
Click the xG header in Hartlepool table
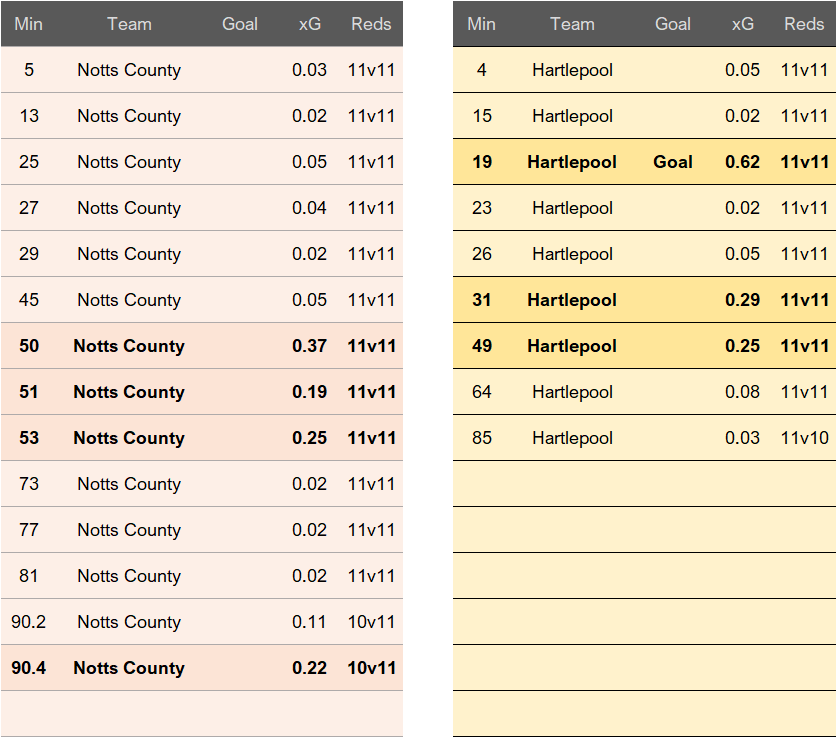click(x=742, y=24)
